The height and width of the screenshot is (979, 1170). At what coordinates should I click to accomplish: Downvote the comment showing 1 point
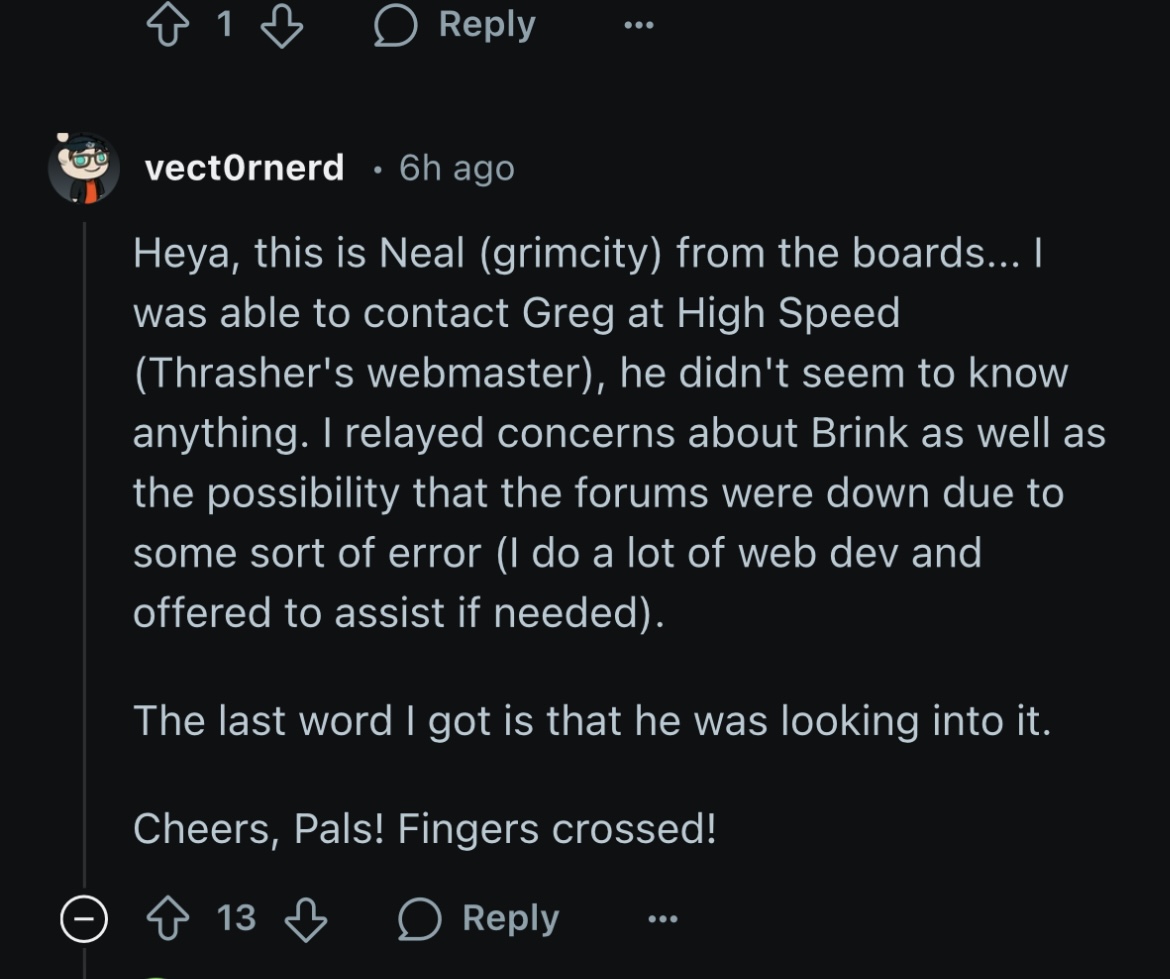click(281, 27)
